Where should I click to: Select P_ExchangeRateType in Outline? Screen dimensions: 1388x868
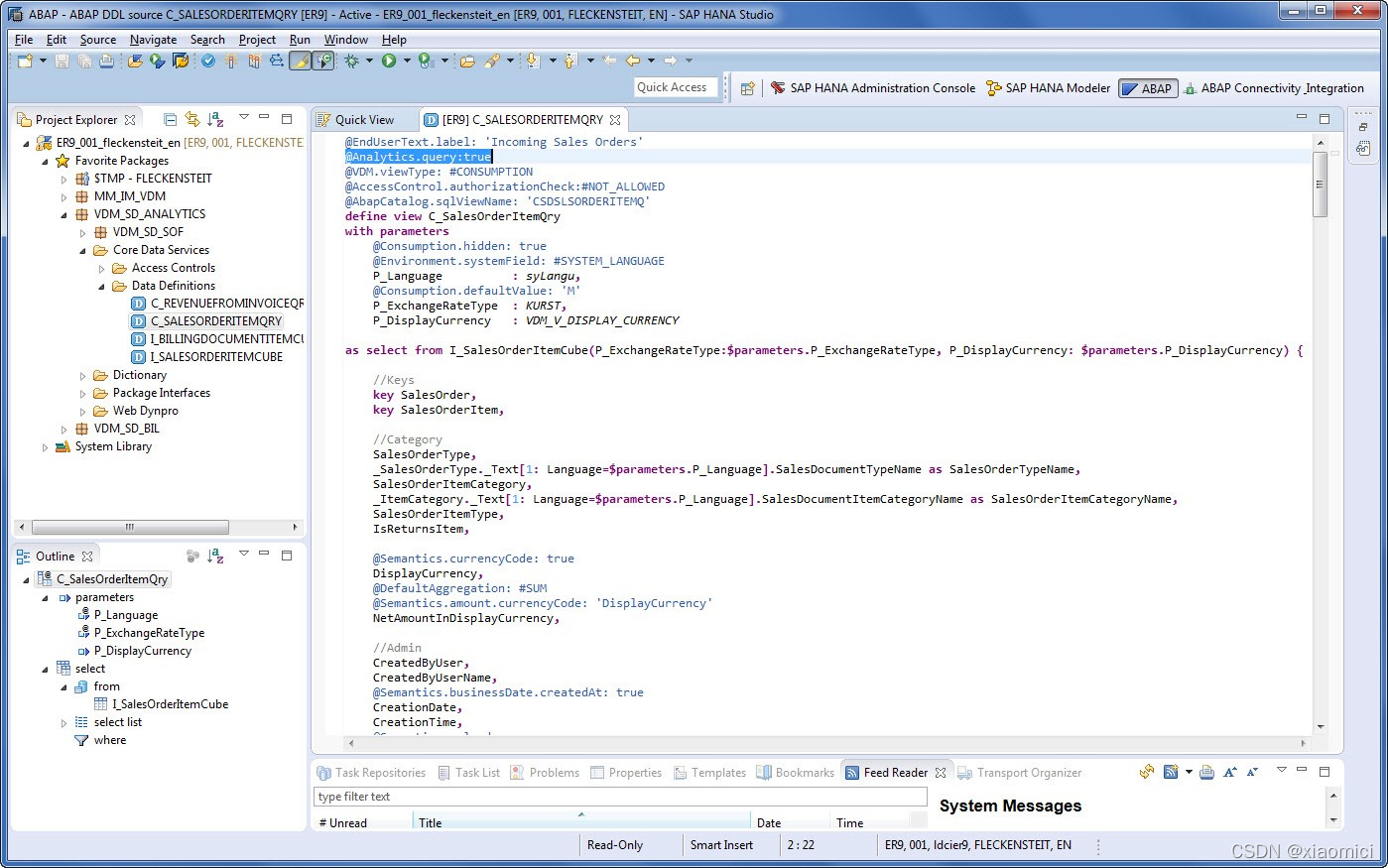pyautogui.click(x=141, y=633)
